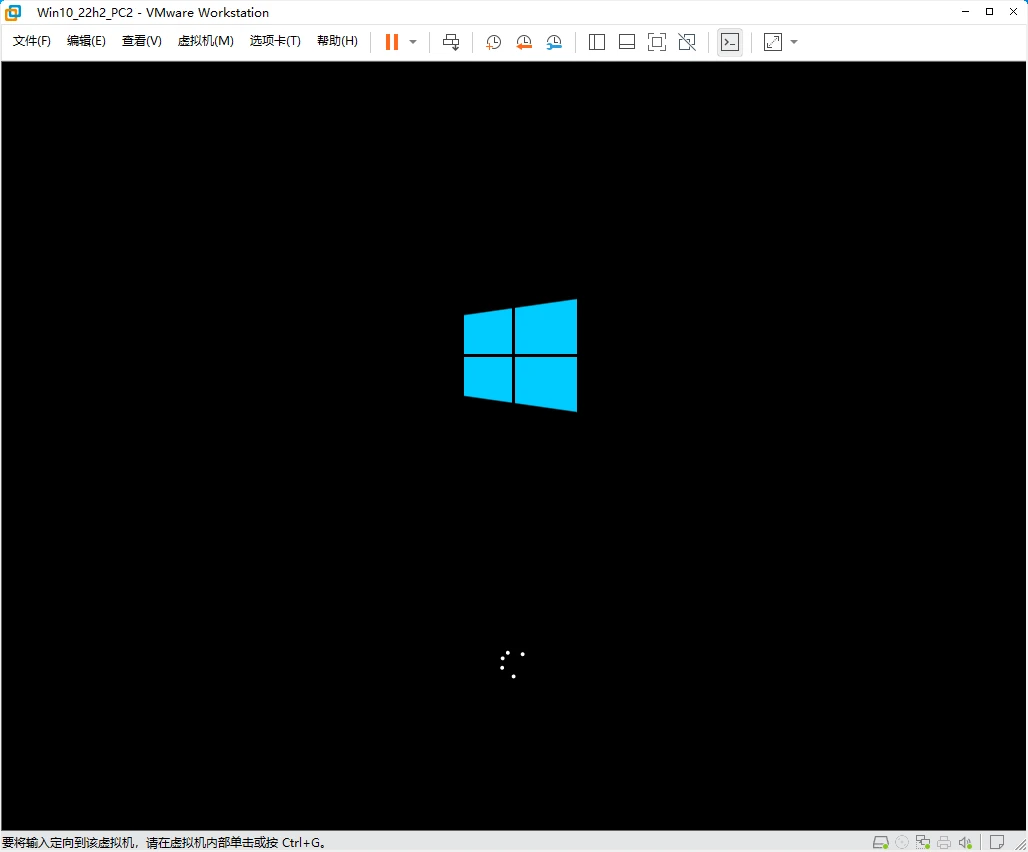The width and height of the screenshot is (1028, 852).
Task: Click the network adapter status icon
Action: tap(923, 842)
